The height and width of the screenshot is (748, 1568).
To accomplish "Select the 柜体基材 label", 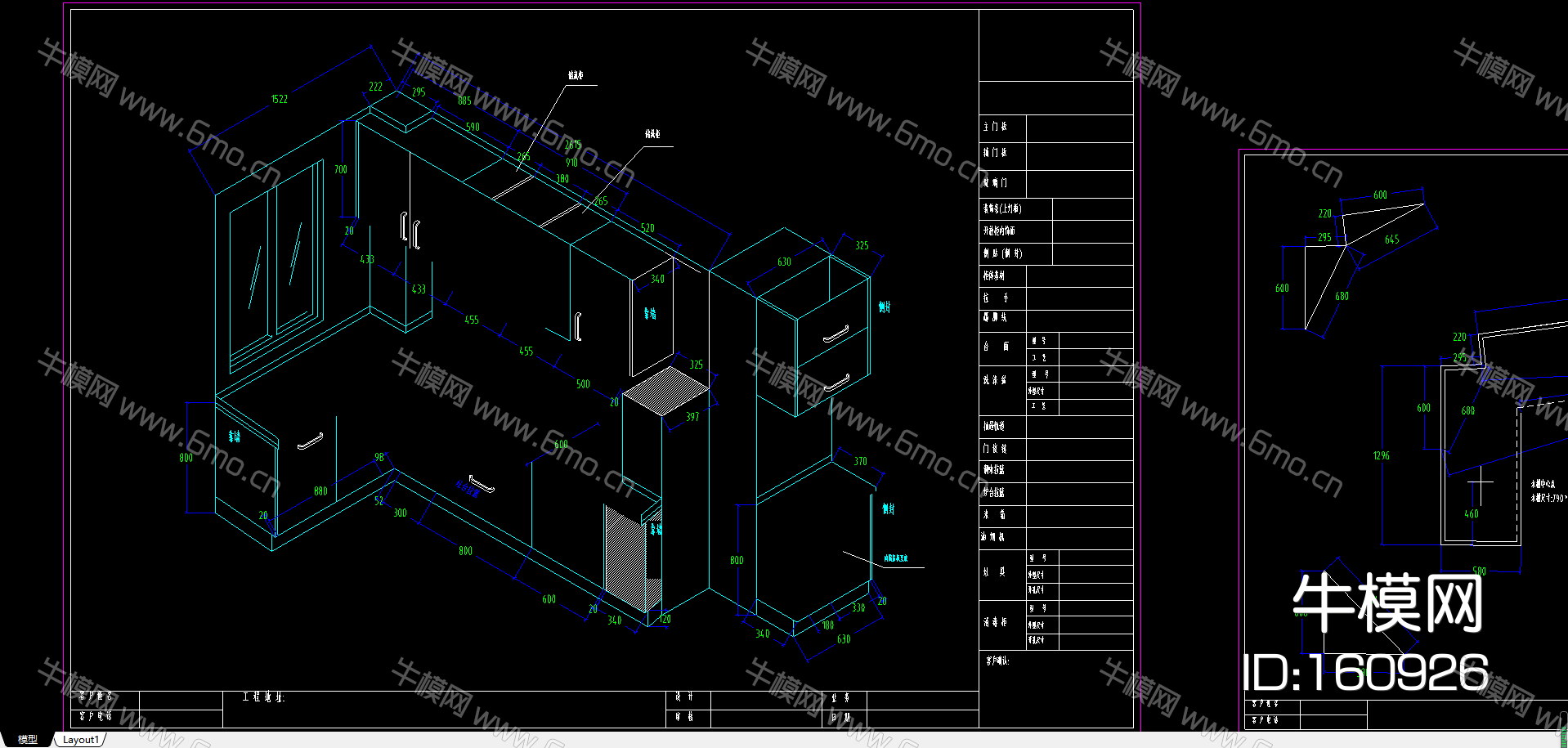I will tap(993, 275).
